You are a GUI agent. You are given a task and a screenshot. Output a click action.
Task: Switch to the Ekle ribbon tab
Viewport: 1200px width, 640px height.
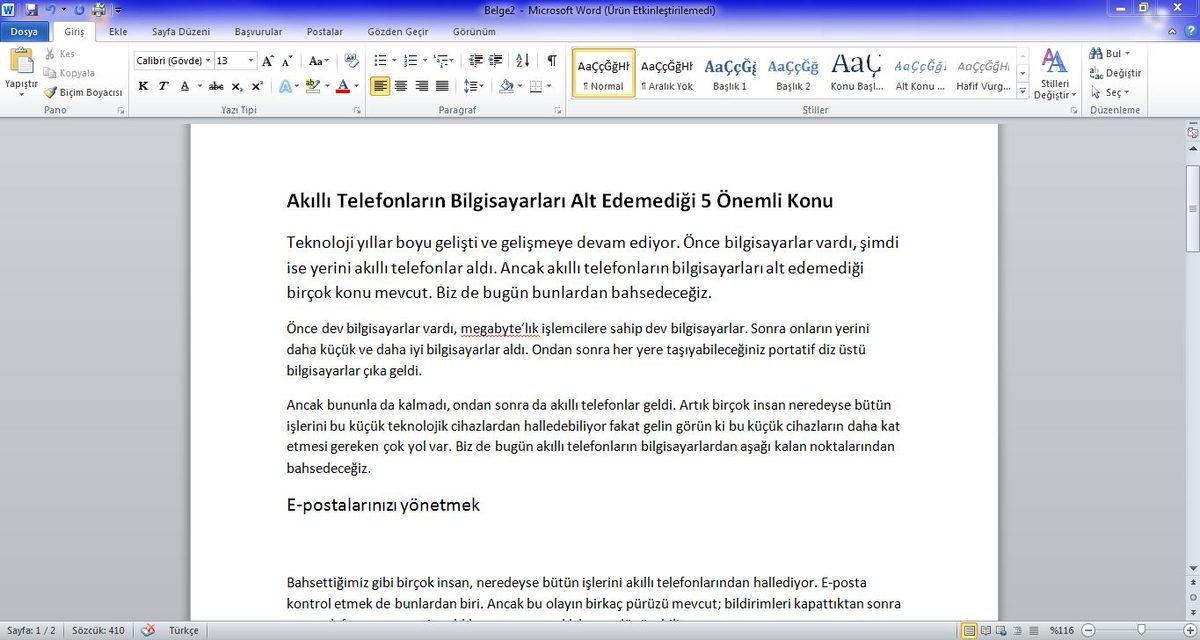(x=118, y=31)
